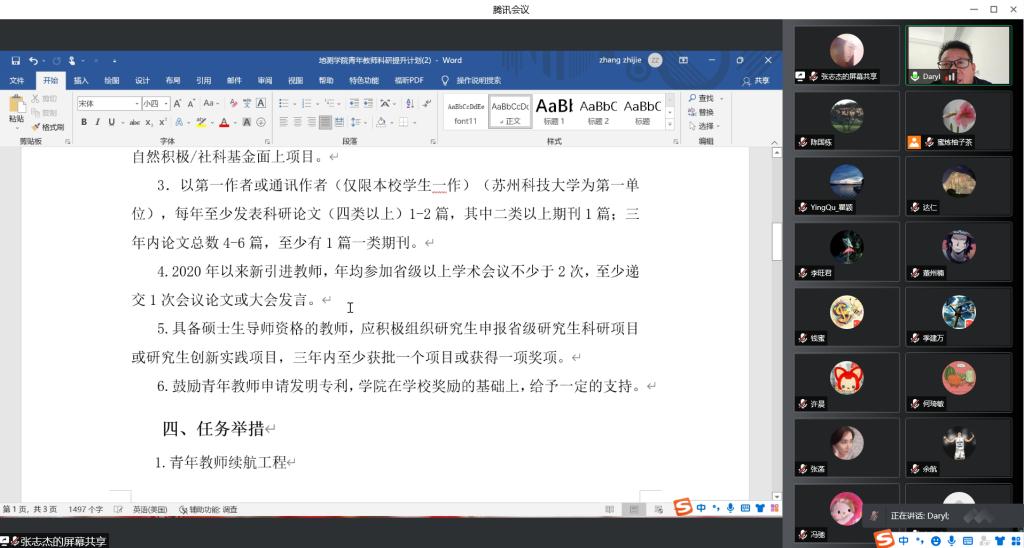
Task: Expand the styles gallery
Action: pyautogui.click(x=669, y=123)
